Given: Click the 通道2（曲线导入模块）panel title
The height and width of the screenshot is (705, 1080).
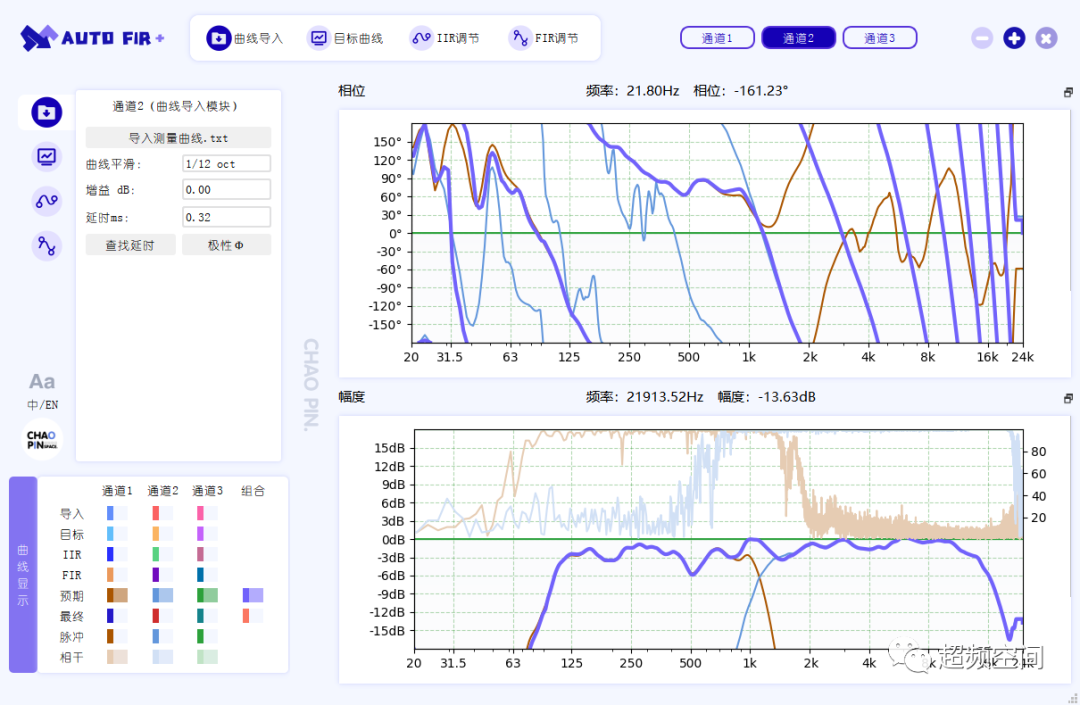Looking at the screenshot, I should click(x=176, y=106).
